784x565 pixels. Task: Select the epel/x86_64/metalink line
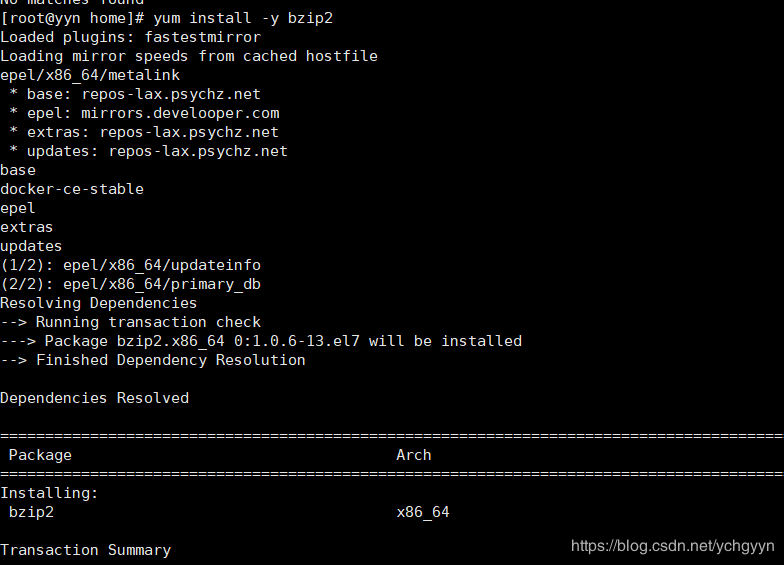[x=90, y=76]
